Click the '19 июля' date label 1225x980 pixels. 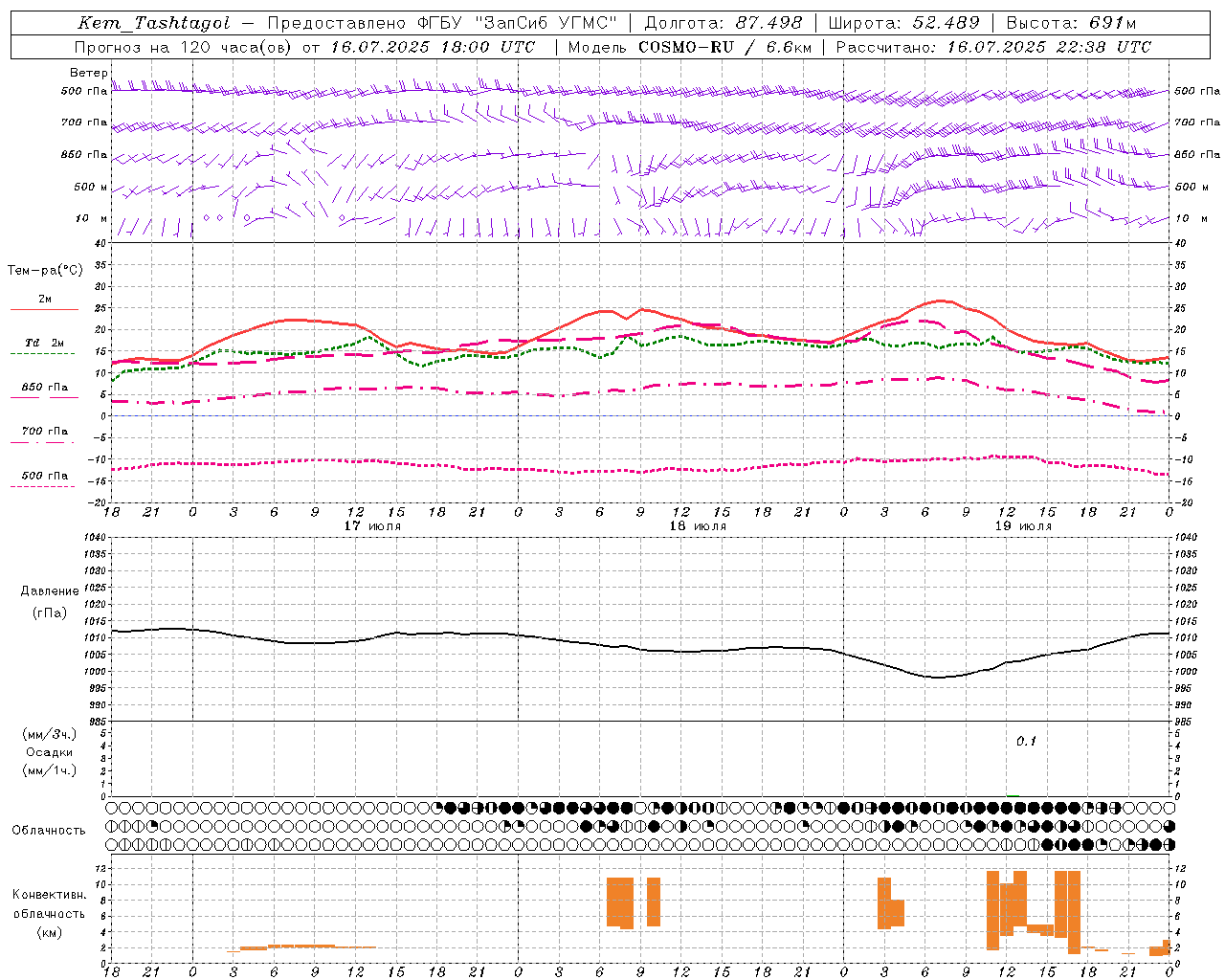(1023, 526)
